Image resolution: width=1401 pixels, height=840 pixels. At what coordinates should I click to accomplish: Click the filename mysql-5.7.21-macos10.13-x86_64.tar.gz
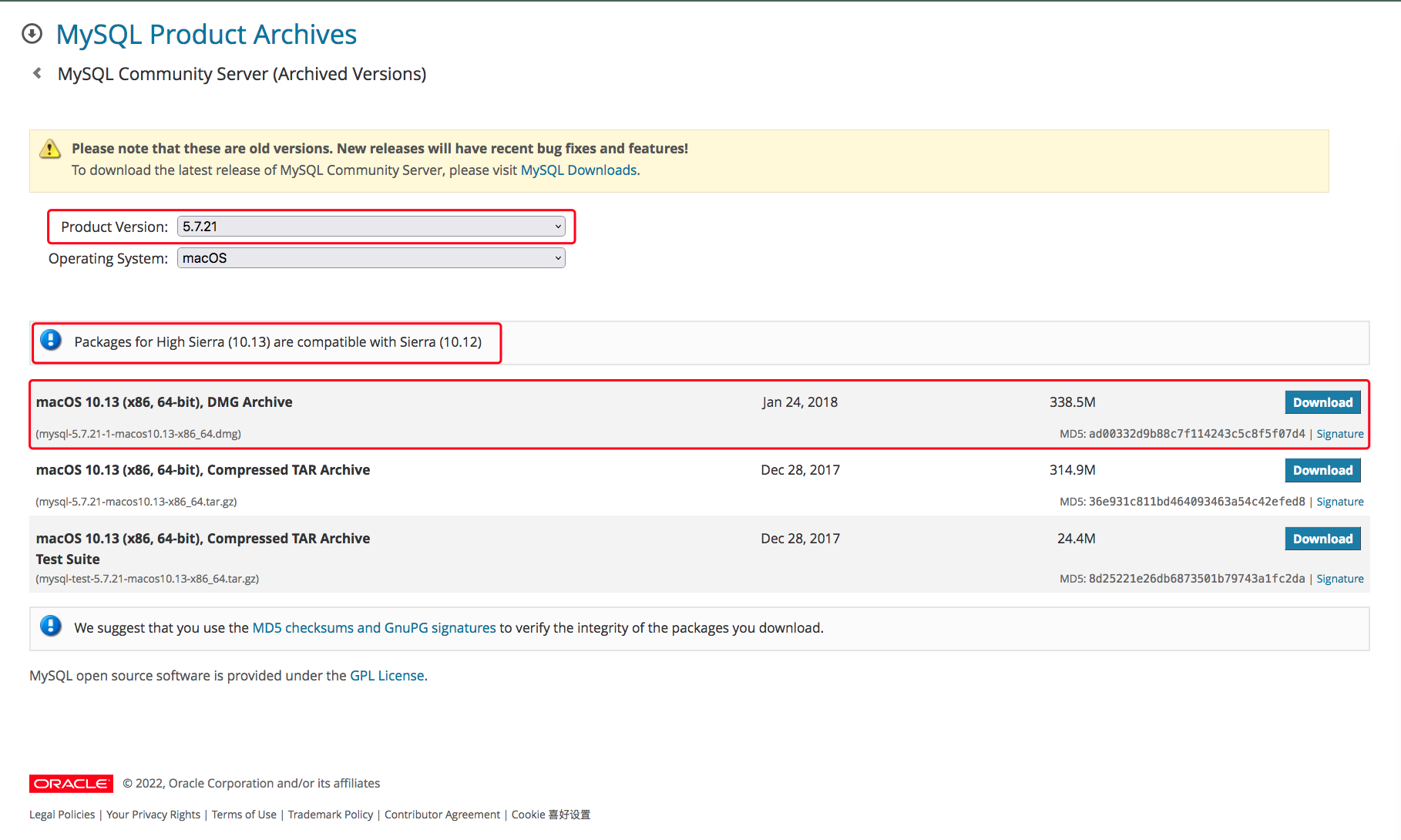(136, 502)
